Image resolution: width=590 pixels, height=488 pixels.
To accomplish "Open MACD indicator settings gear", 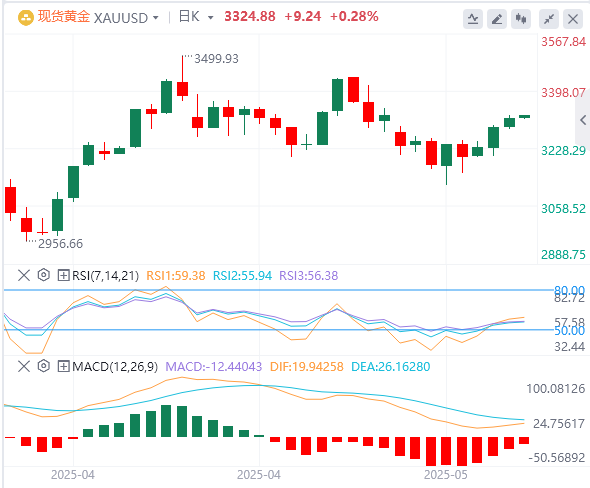I will click(x=44, y=366).
